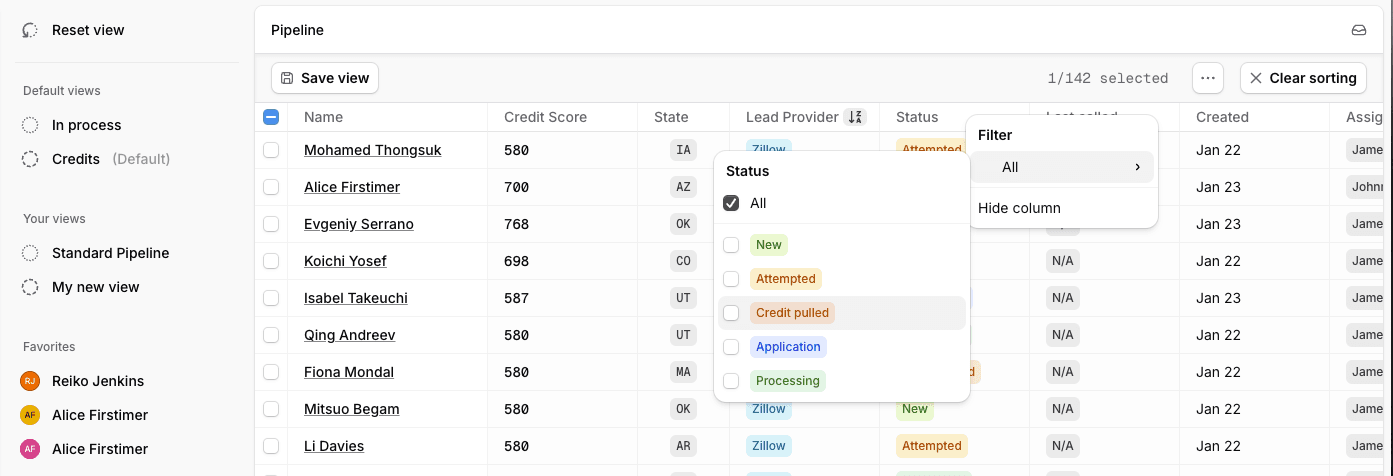Open the Status column header menu
The height and width of the screenshot is (476, 1393).
click(917, 117)
